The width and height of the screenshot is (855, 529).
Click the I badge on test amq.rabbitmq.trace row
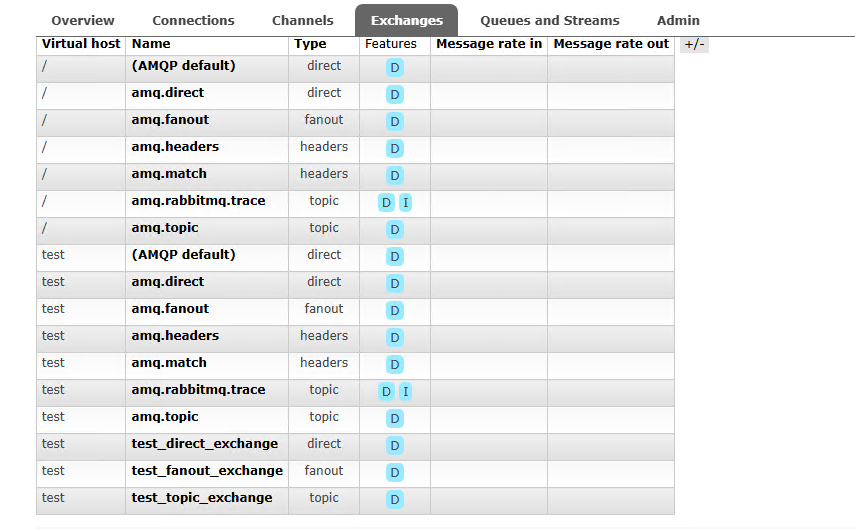(x=405, y=392)
